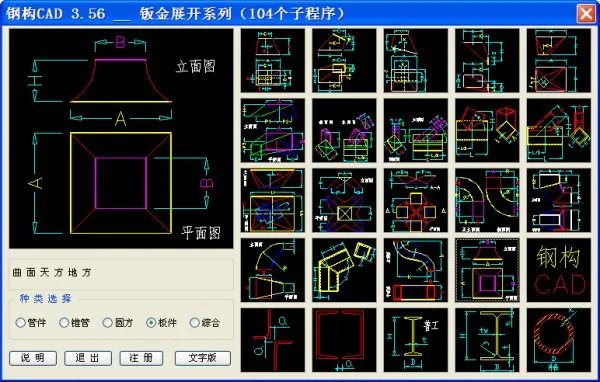Choose the red X with four yellow squares thumbnail
Screen dimensions: 600x382
tap(416, 201)
